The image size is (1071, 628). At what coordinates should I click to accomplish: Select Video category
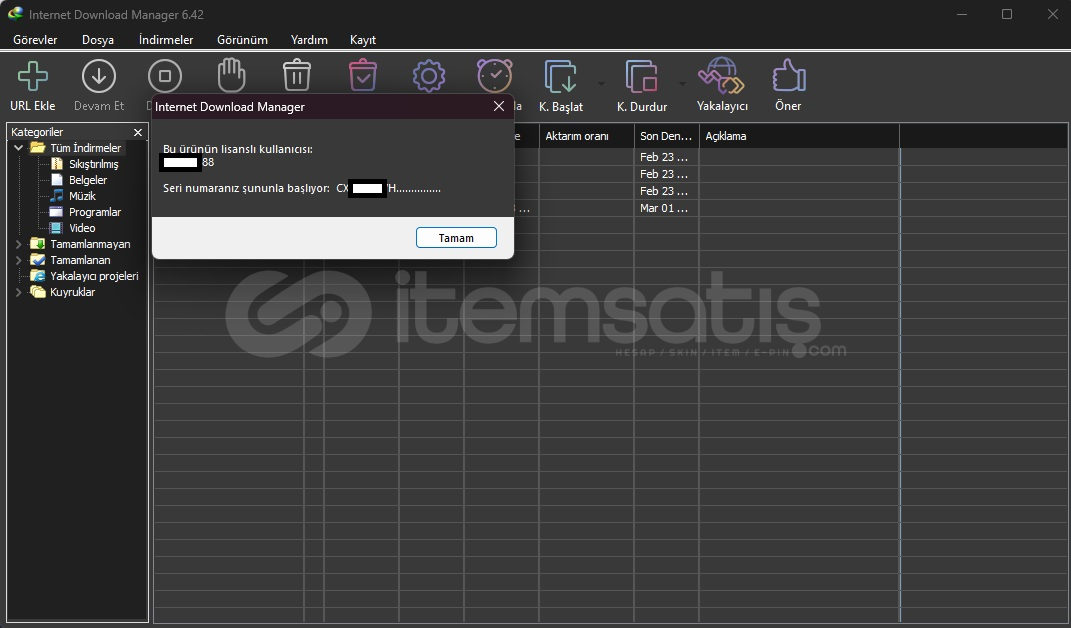pyautogui.click(x=83, y=228)
